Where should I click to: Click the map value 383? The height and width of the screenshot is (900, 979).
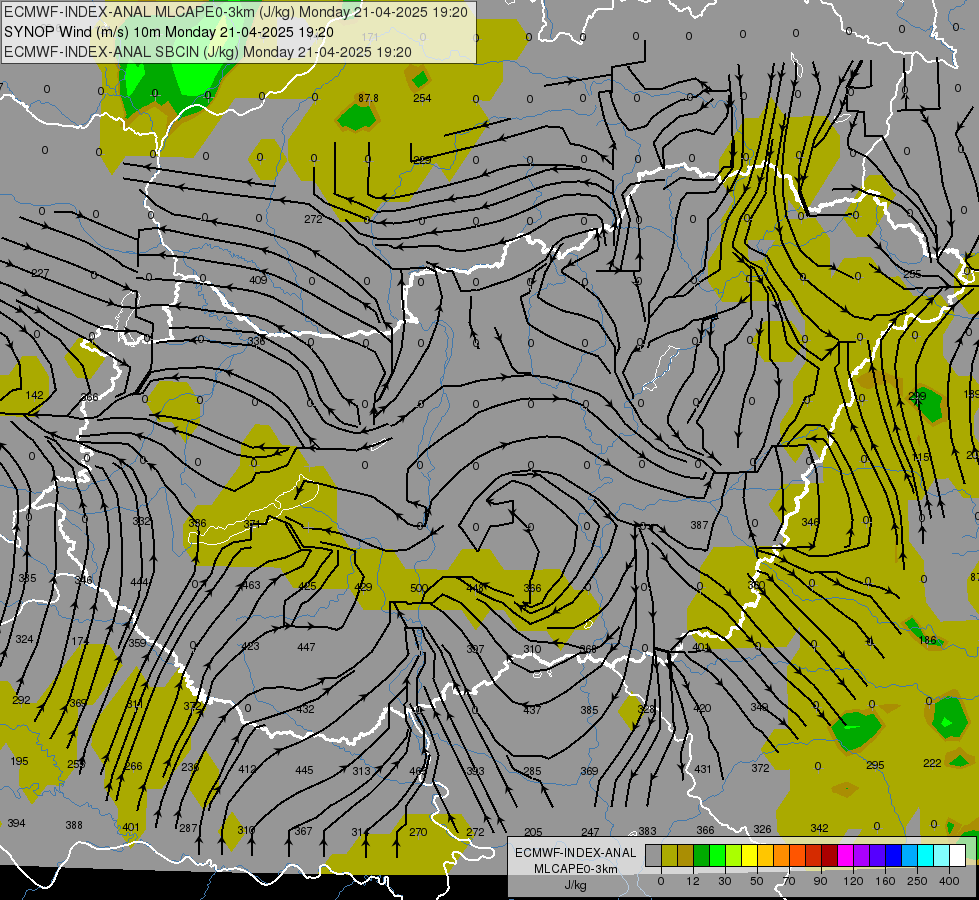pyautogui.click(x=647, y=831)
